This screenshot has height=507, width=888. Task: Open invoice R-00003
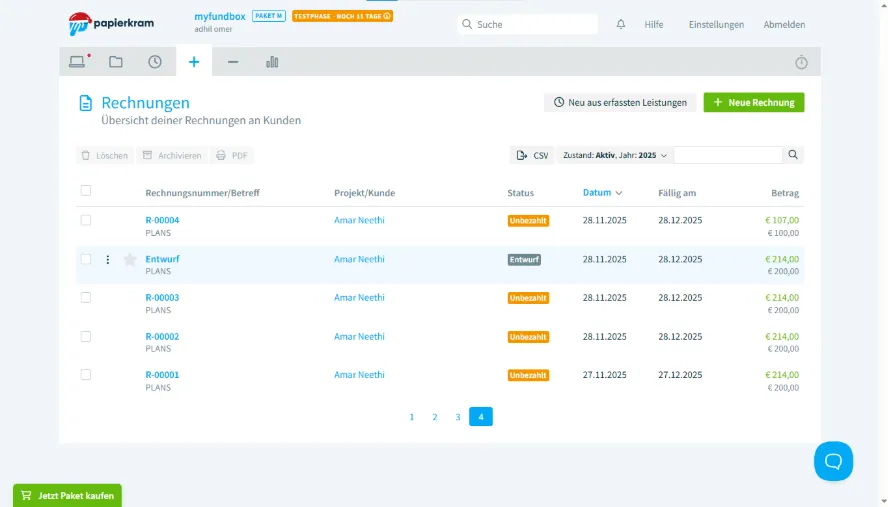click(162, 297)
